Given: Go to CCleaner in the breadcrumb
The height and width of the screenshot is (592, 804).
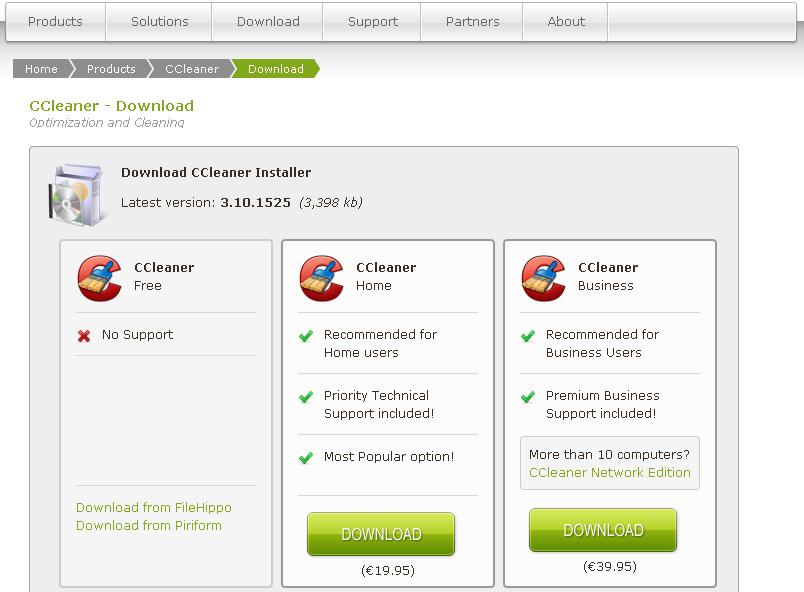Looking at the screenshot, I should pyautogui.click(x=192, y=69).
